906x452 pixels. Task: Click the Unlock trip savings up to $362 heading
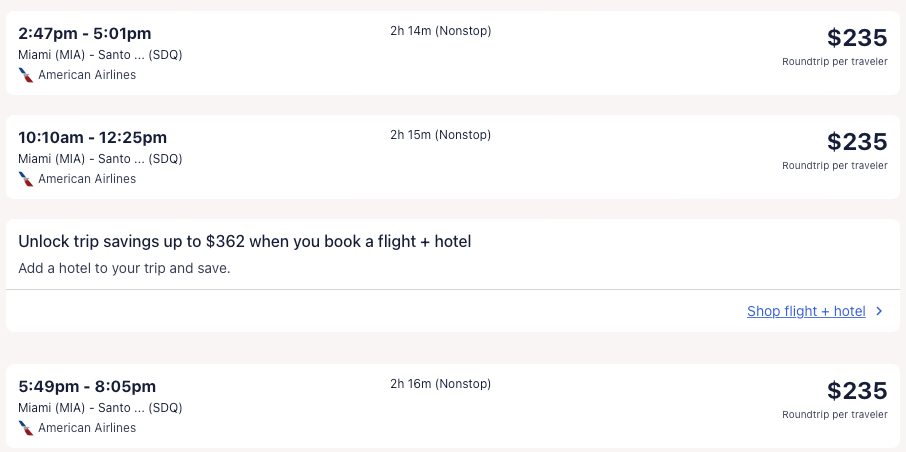[x=244, y=241]
